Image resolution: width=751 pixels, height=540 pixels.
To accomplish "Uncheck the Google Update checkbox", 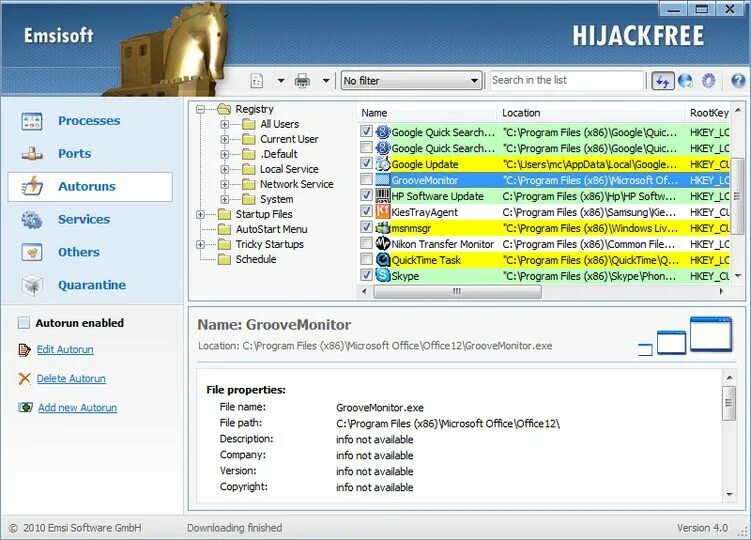I will pyautogui.click(x=366, y=163).
